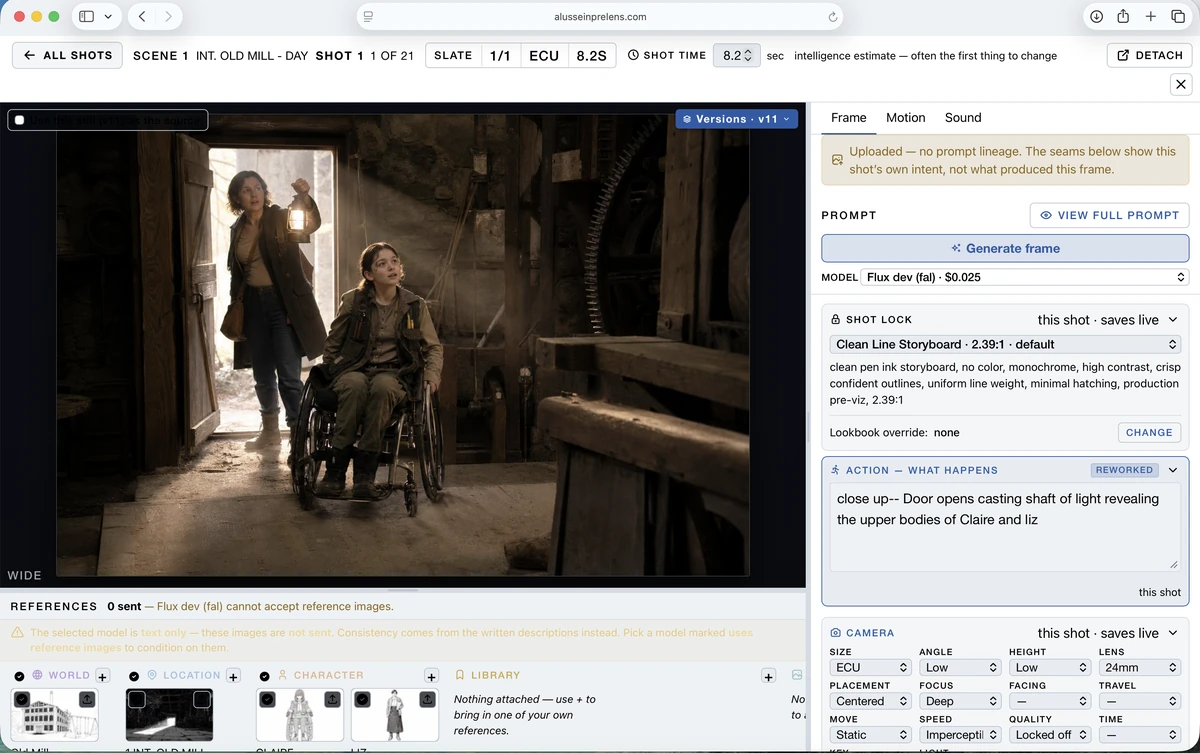Add a Library reference with plus

(768, 677)
